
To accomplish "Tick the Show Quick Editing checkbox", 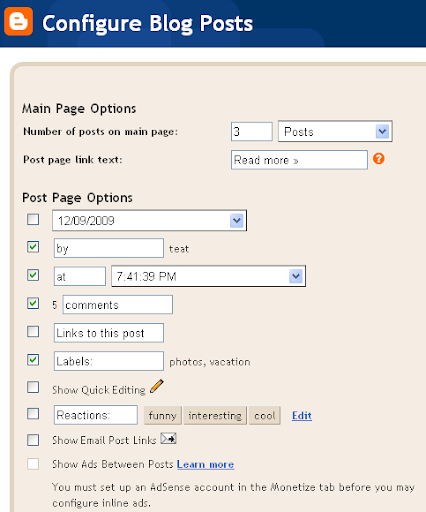I will click(33, 387).
